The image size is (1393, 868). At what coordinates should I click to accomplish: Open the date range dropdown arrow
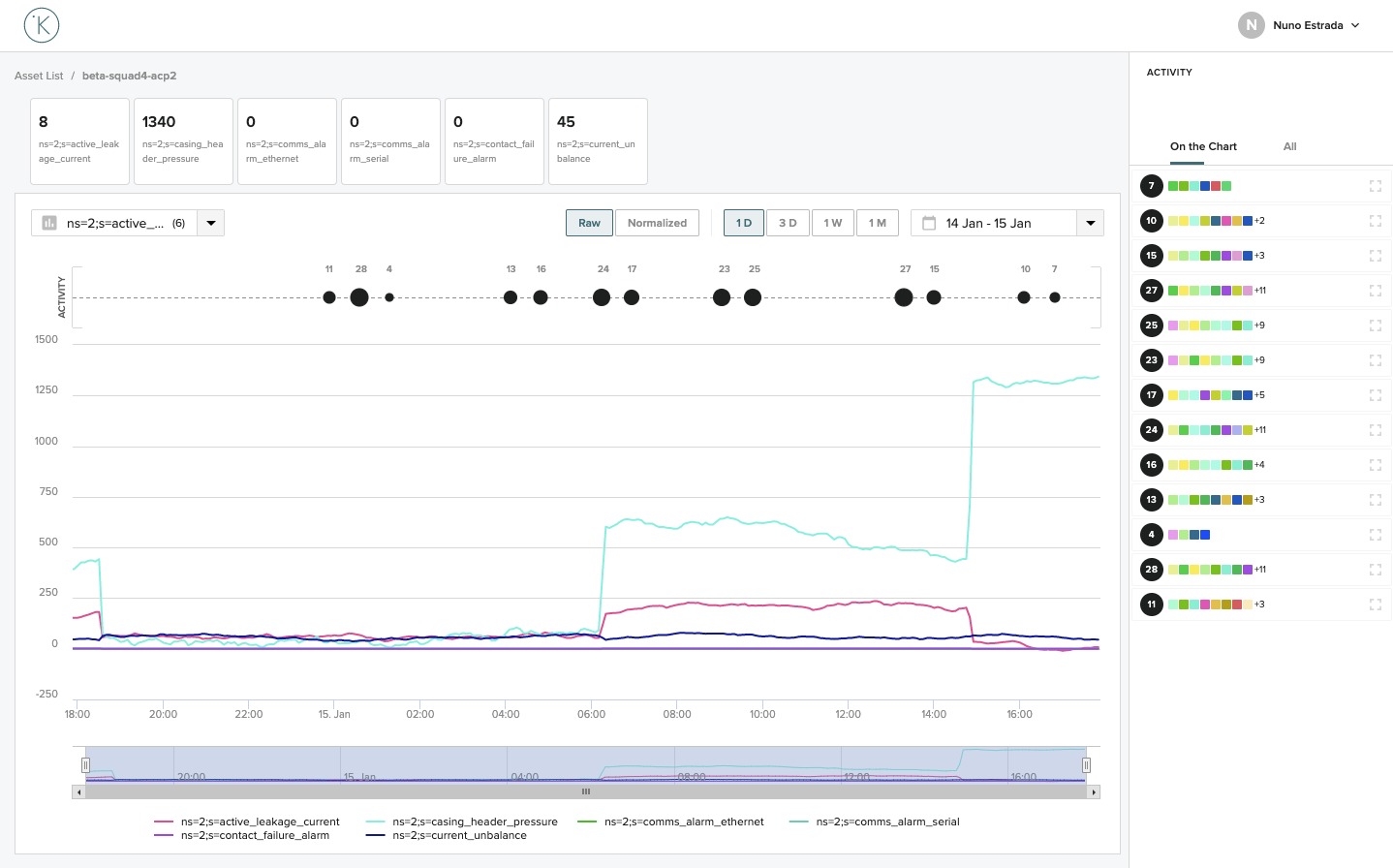coord(1090,223)
